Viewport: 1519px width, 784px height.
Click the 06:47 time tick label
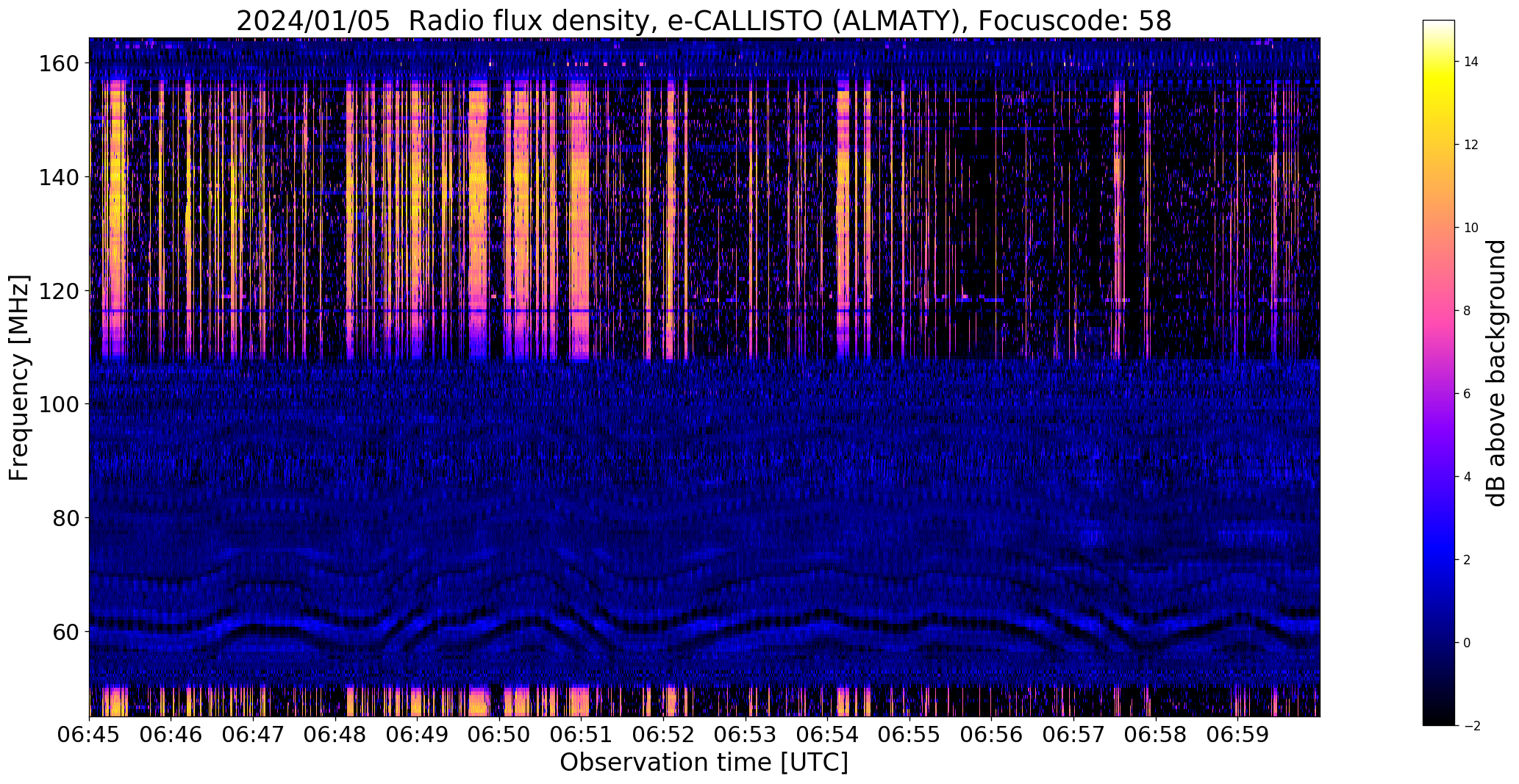254,735
